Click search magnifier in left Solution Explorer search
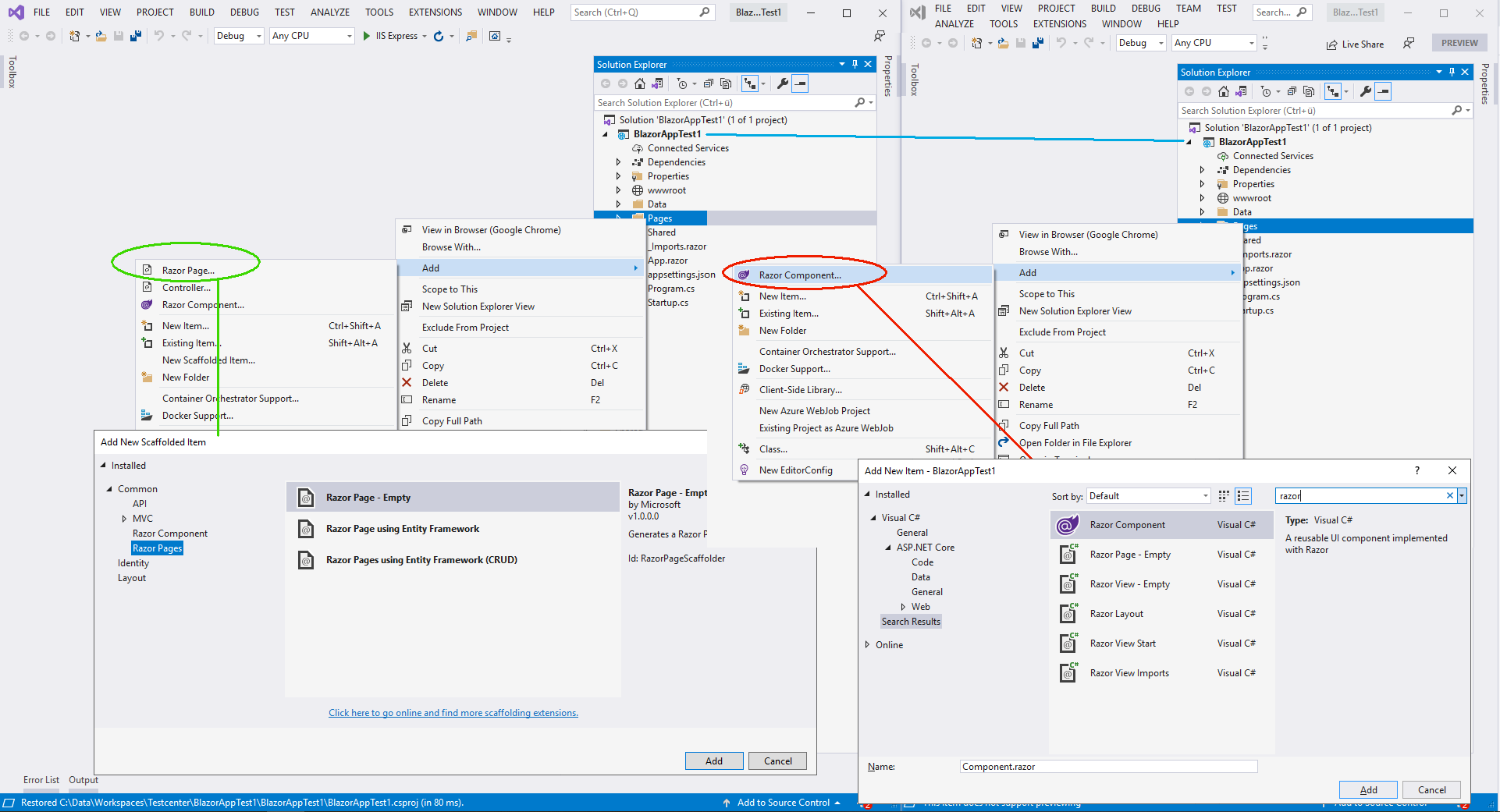Viewport: 1500px width, 812px height. 860,102
